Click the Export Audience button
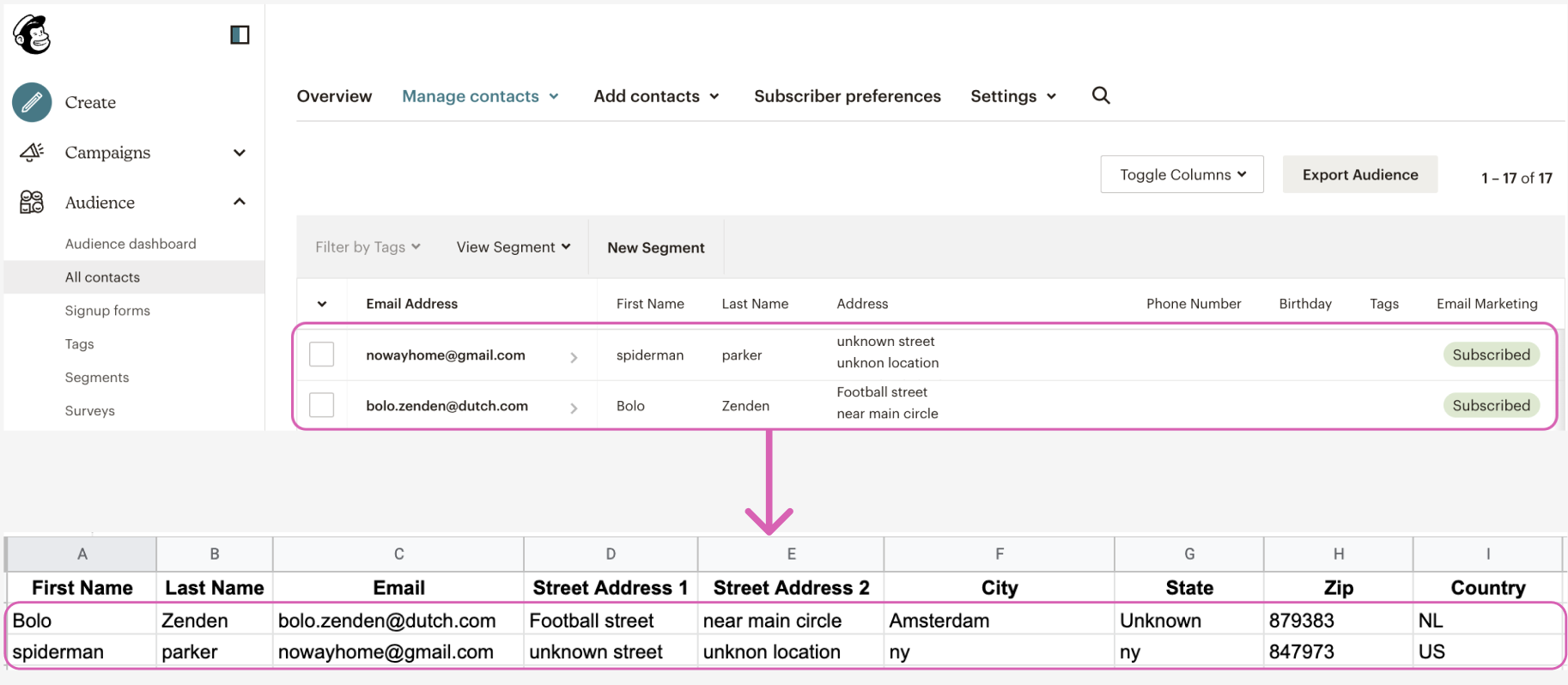 tap(1359, 175)
